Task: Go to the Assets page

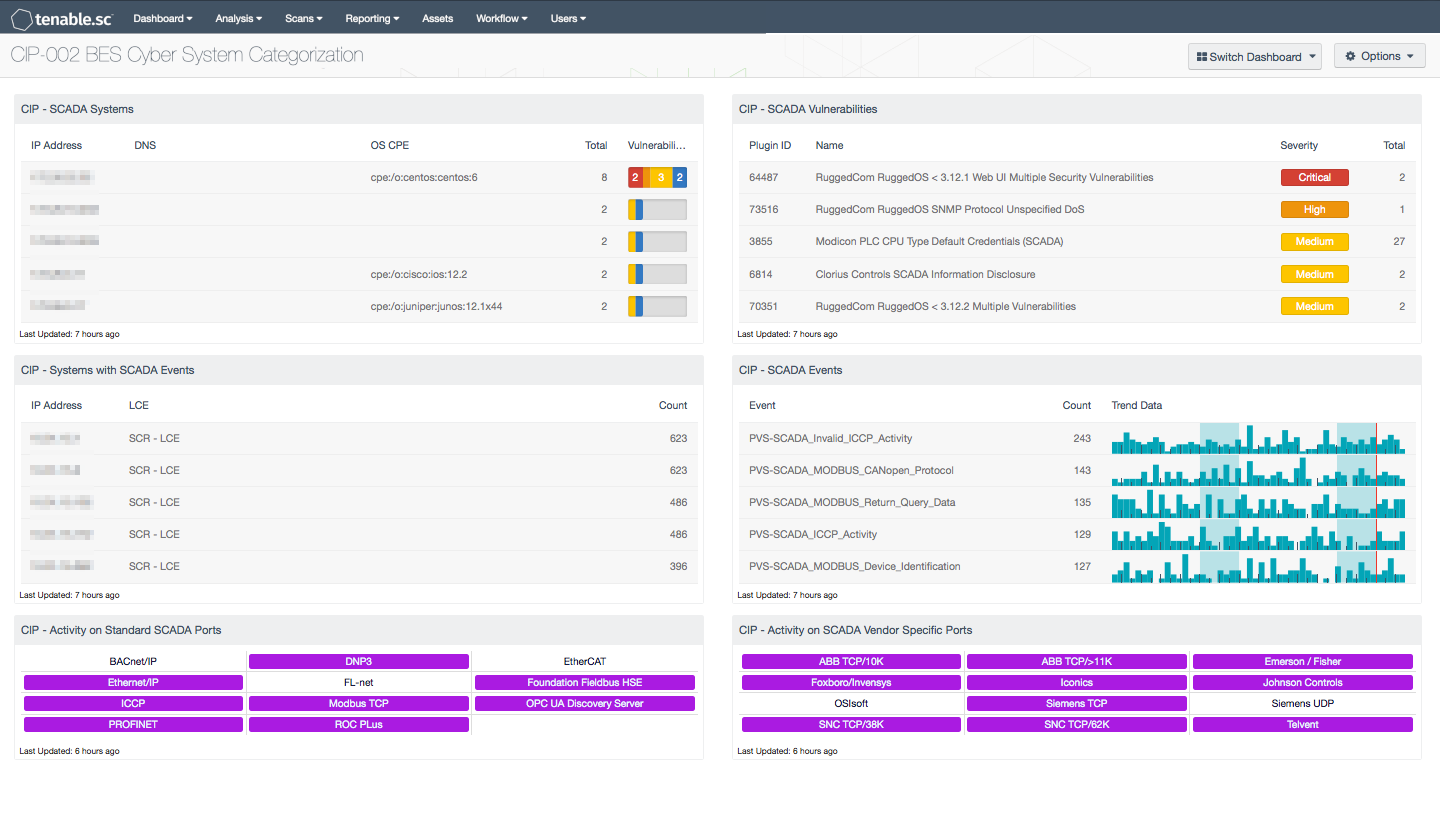Action: [x=438, y=18]
